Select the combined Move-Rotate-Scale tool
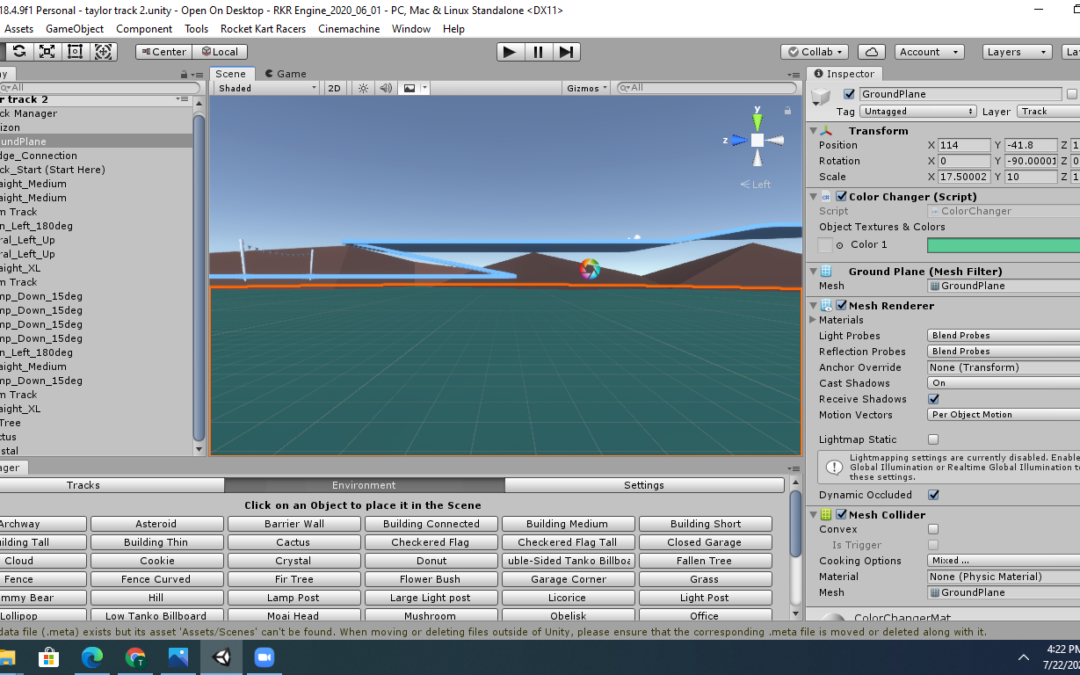1080x675 pixels. 103,52
